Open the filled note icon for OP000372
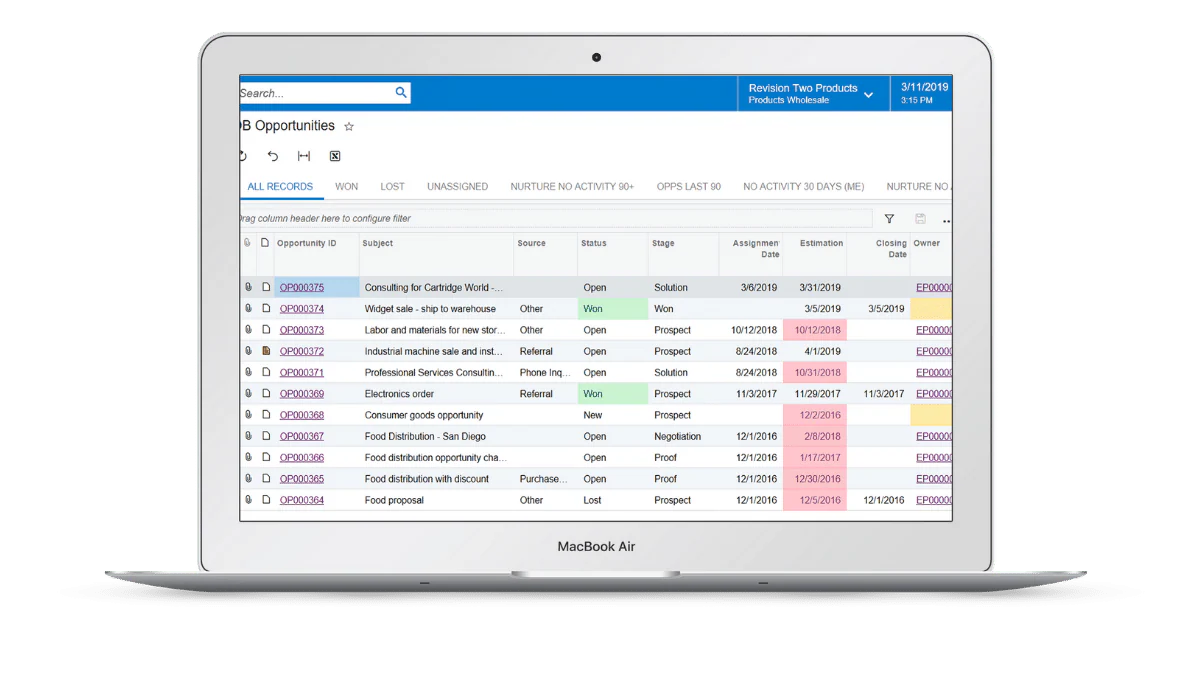The height and width of the screenshot is (675, 1200). click(266, 351)
